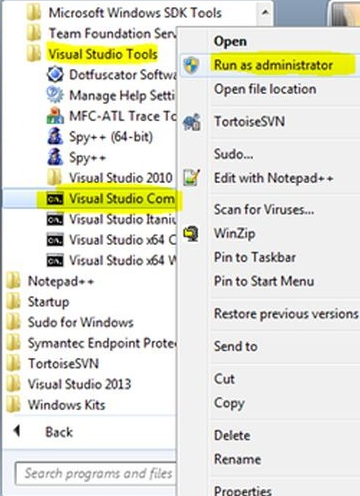Click the Windows Kits folder icon
This screenshot has width=360, height=496.
(x=13, y=405)
